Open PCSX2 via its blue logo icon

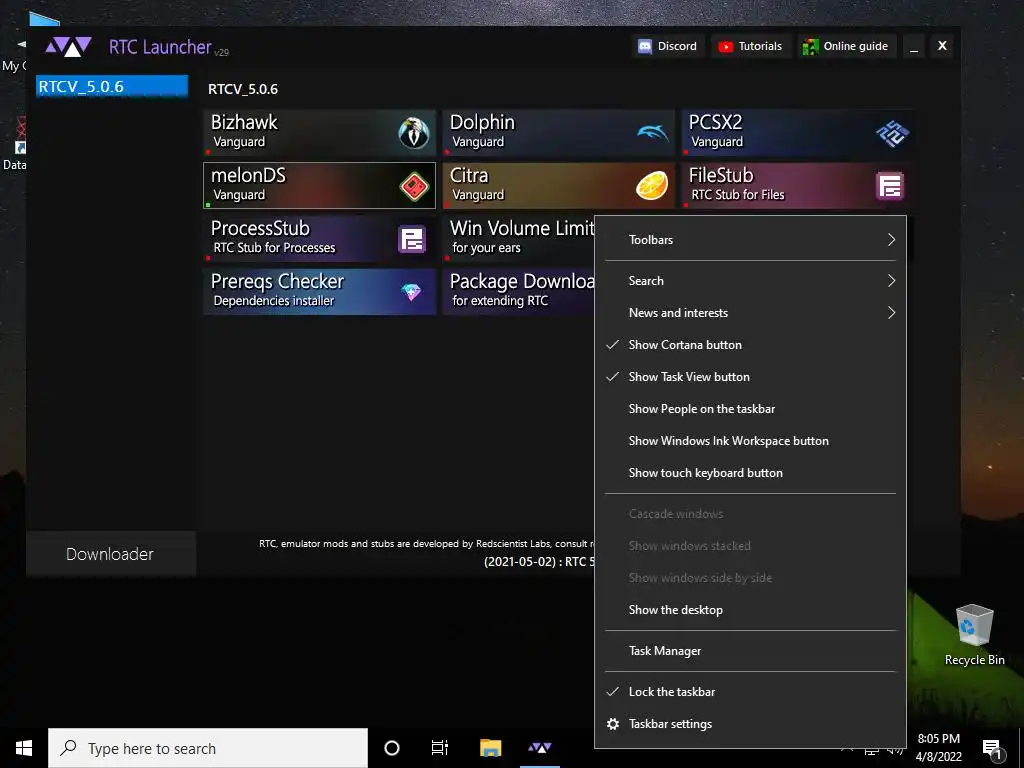pos(892,133)
